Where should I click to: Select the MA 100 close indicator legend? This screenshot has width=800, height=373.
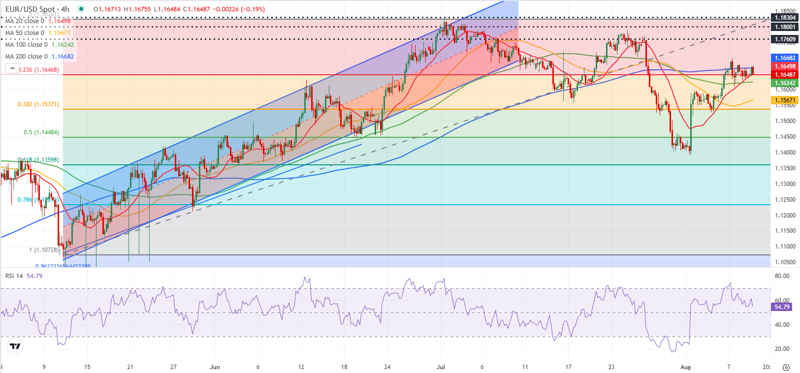pyautogui.click(x=40, y=44)
